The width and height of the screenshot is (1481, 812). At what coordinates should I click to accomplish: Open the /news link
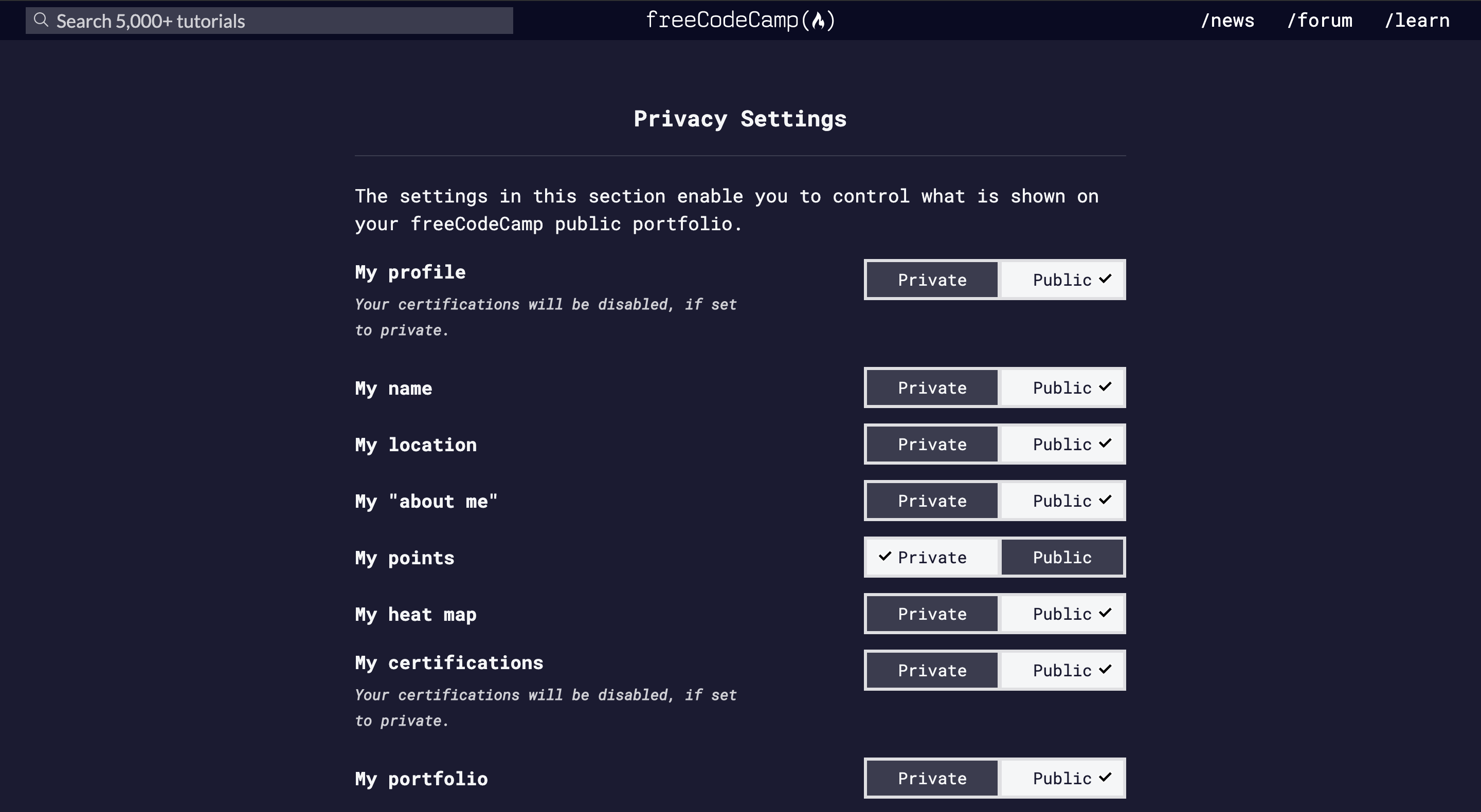click(x=1227, y=21)
